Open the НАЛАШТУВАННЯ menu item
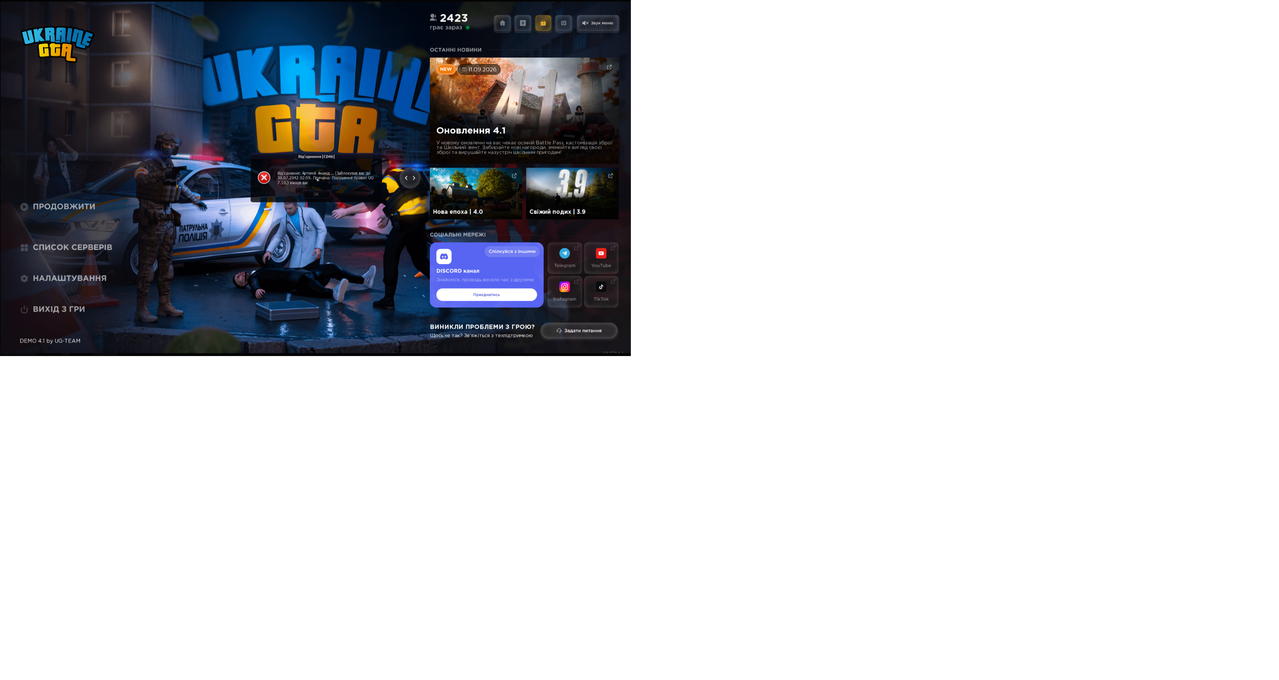This screenshot has height=680, width=1279. coord(69,278)
